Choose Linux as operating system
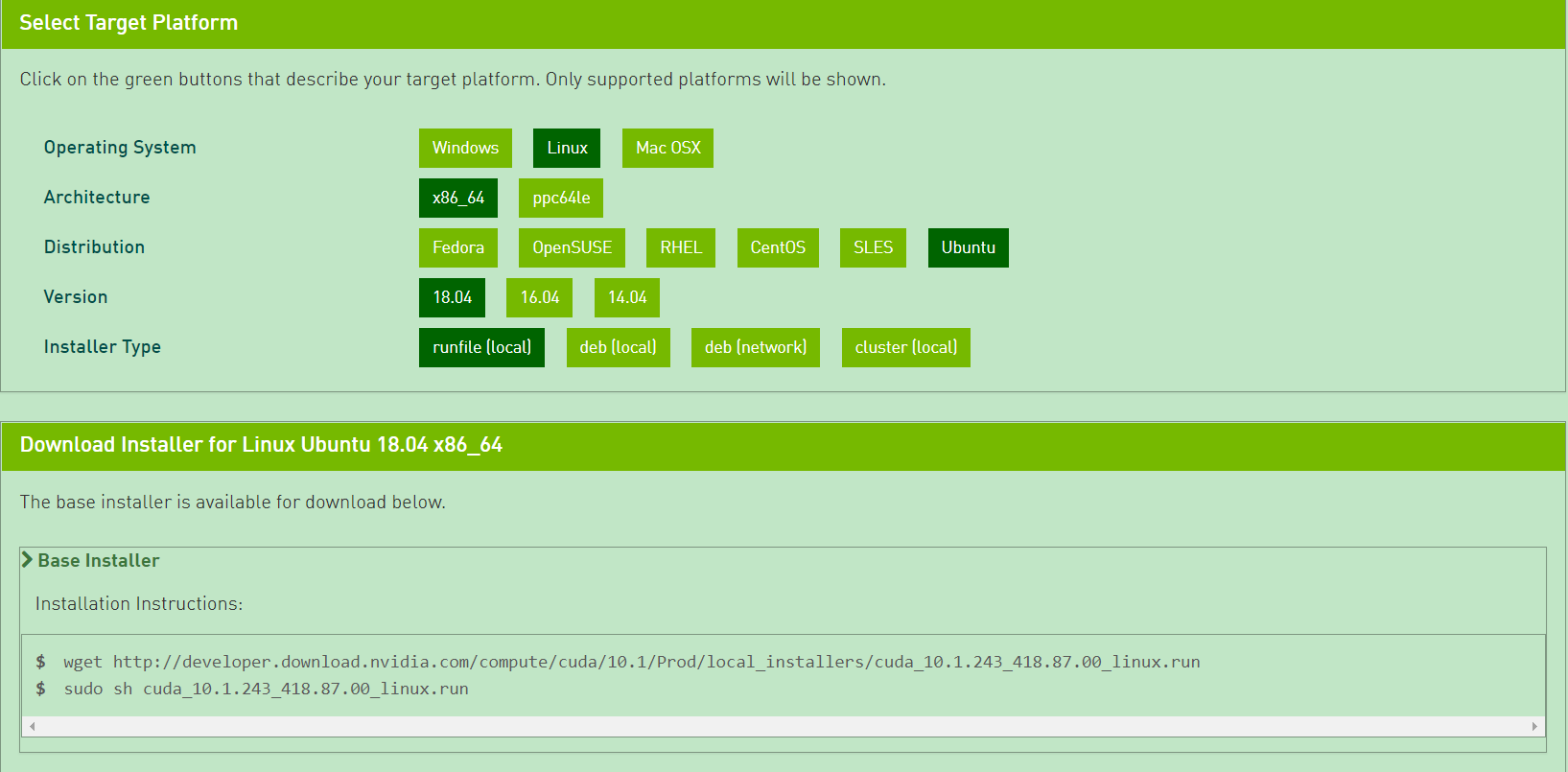Image resolution: width=1568 pixels, height=772 pixels. [x=567, y=148]
